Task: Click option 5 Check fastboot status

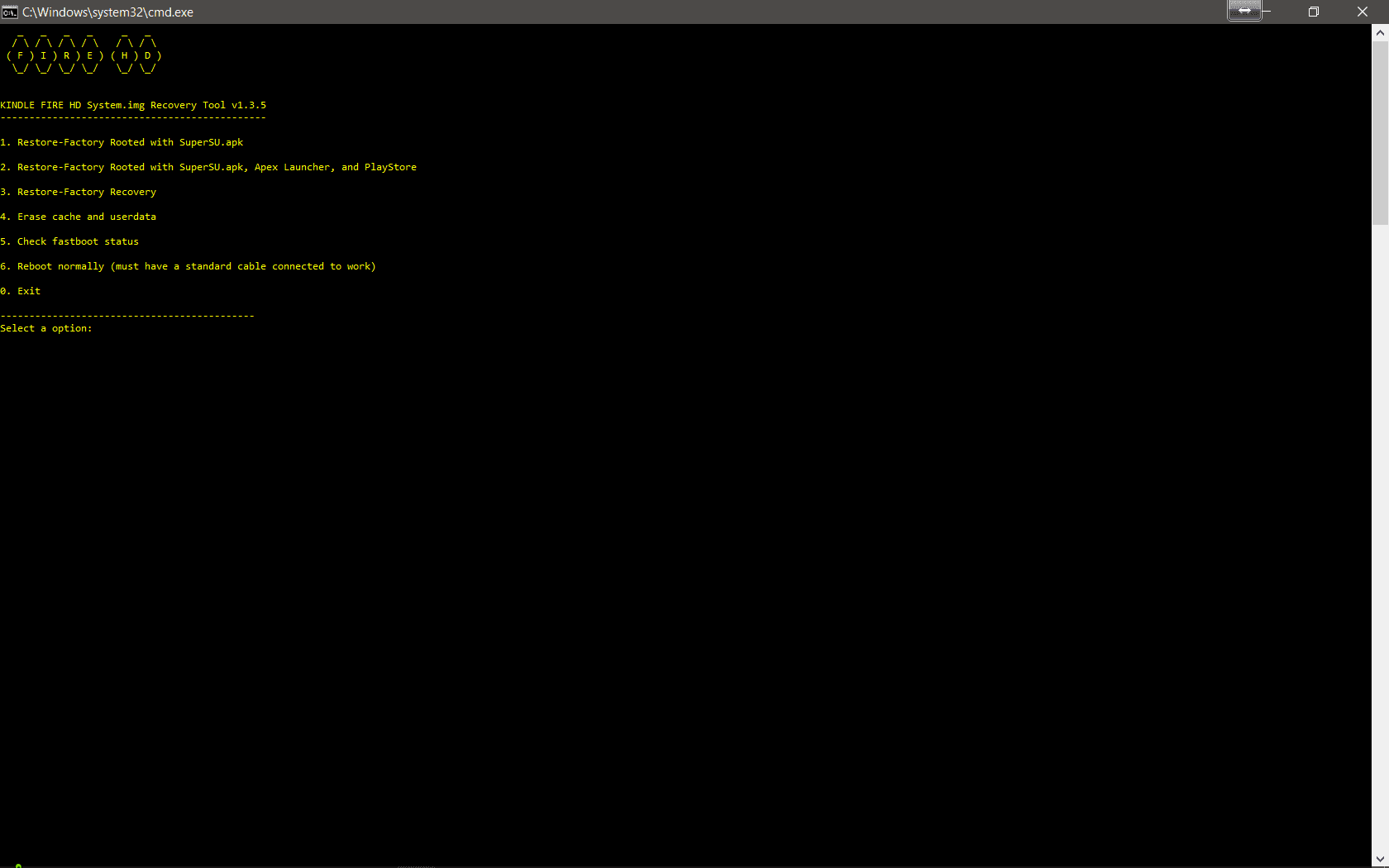Action: click(x=69, y=241)
